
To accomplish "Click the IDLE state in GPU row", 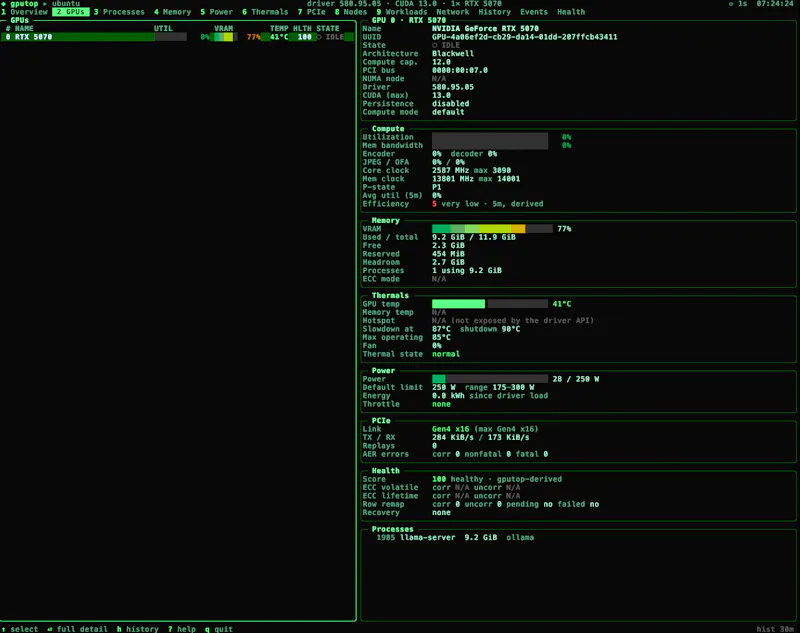I will [330, 37].
